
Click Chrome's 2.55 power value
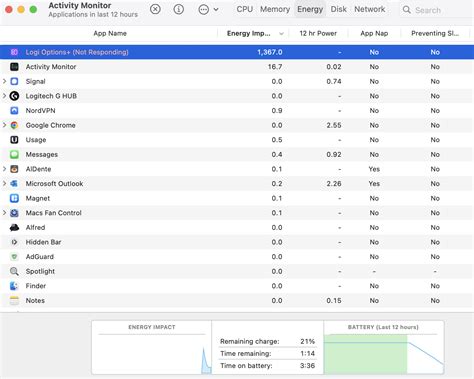334,125
